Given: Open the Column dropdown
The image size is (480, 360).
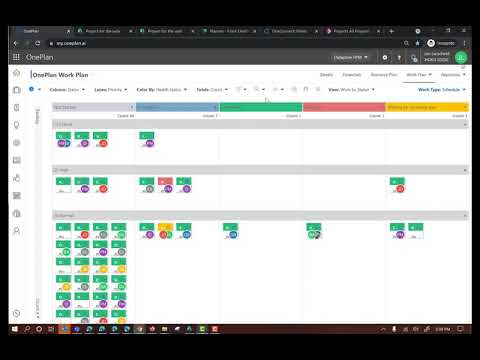Looking at the screenshot, I should pyautogui.click(x=67, y=90).
